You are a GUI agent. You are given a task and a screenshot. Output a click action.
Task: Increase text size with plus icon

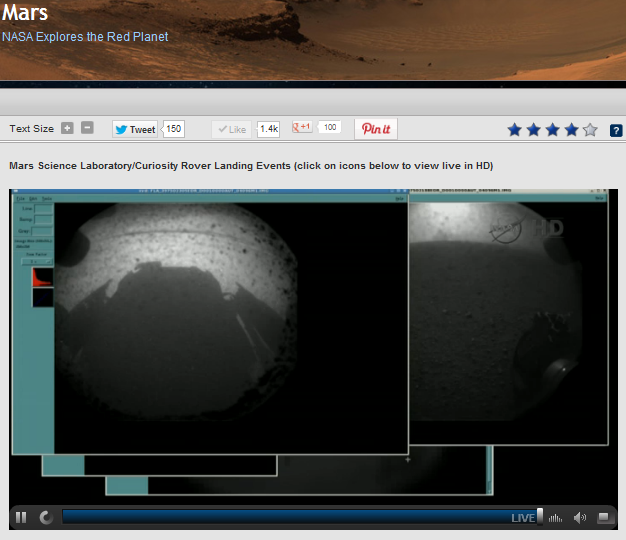point(67,128)
